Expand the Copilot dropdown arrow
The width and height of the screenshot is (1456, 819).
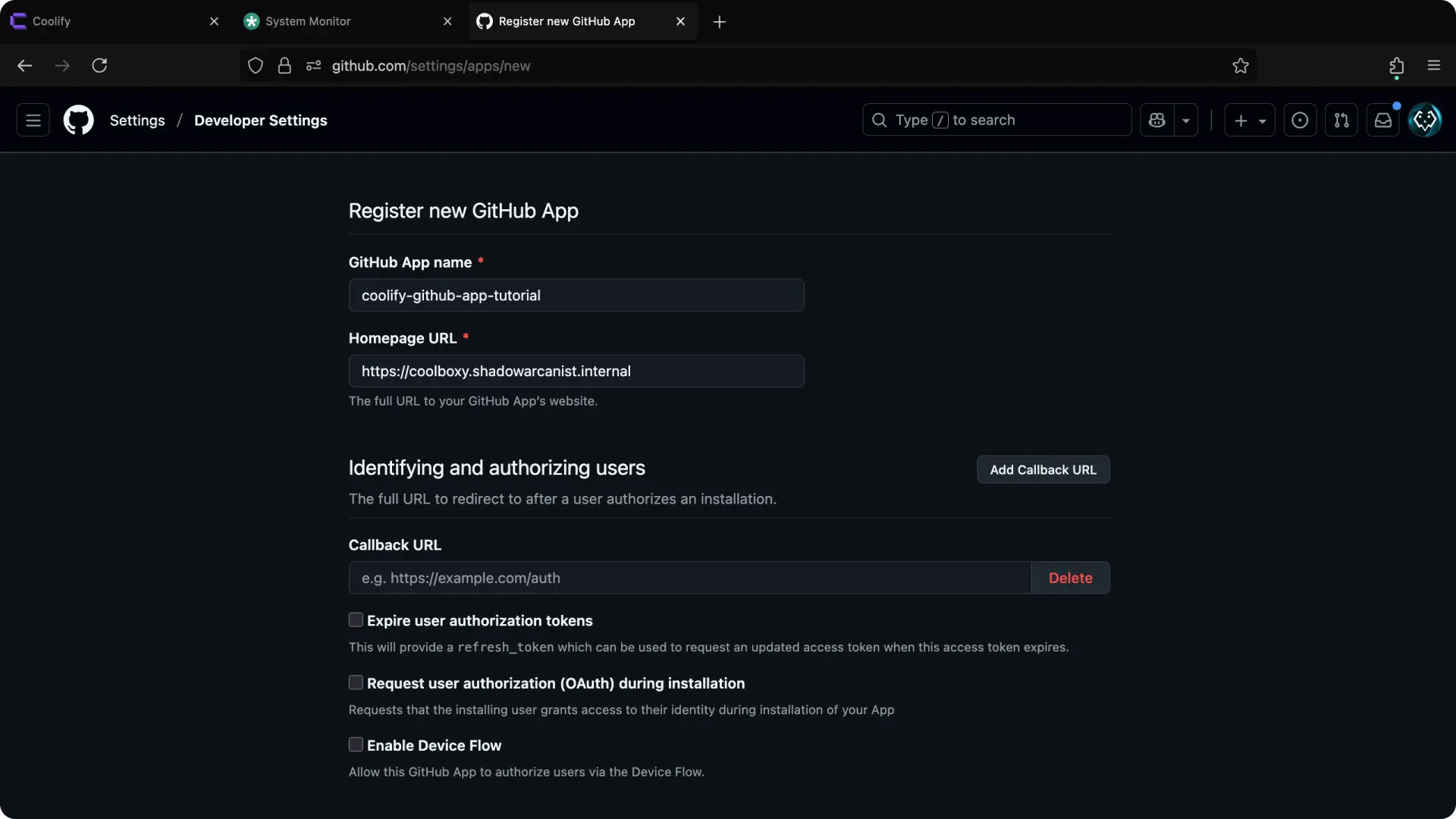(1186, 120)
